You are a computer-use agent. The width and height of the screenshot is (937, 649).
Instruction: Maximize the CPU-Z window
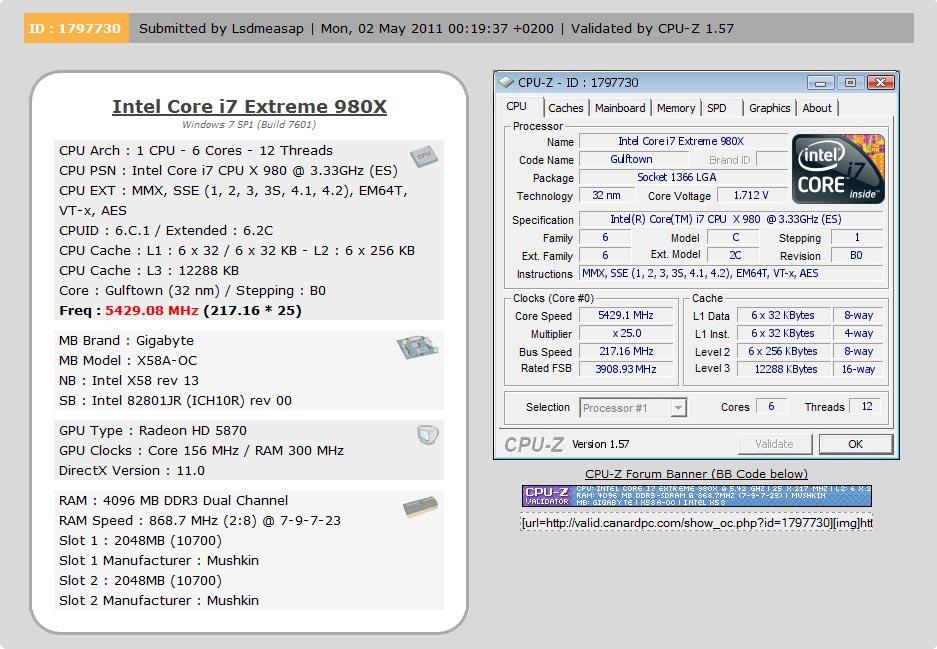click(x=850, y=82)
